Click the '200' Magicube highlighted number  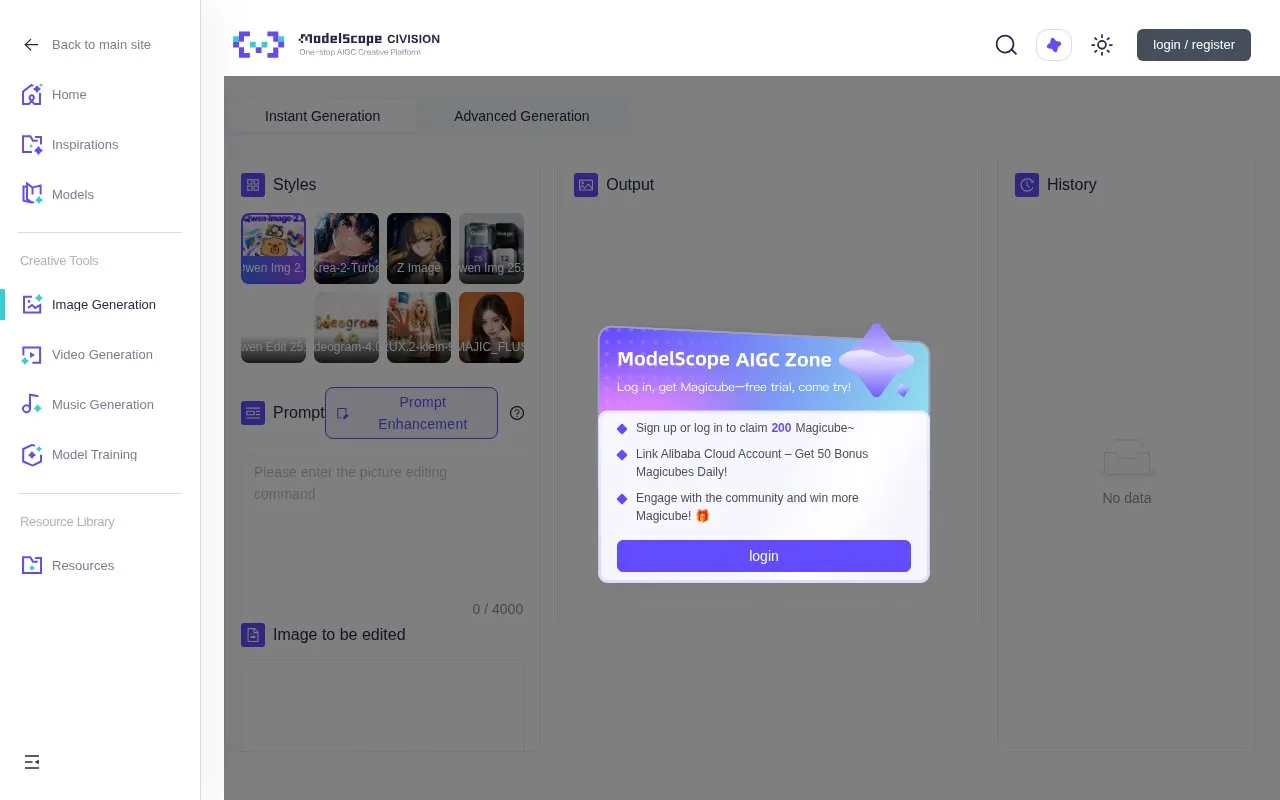coord(781,428)
